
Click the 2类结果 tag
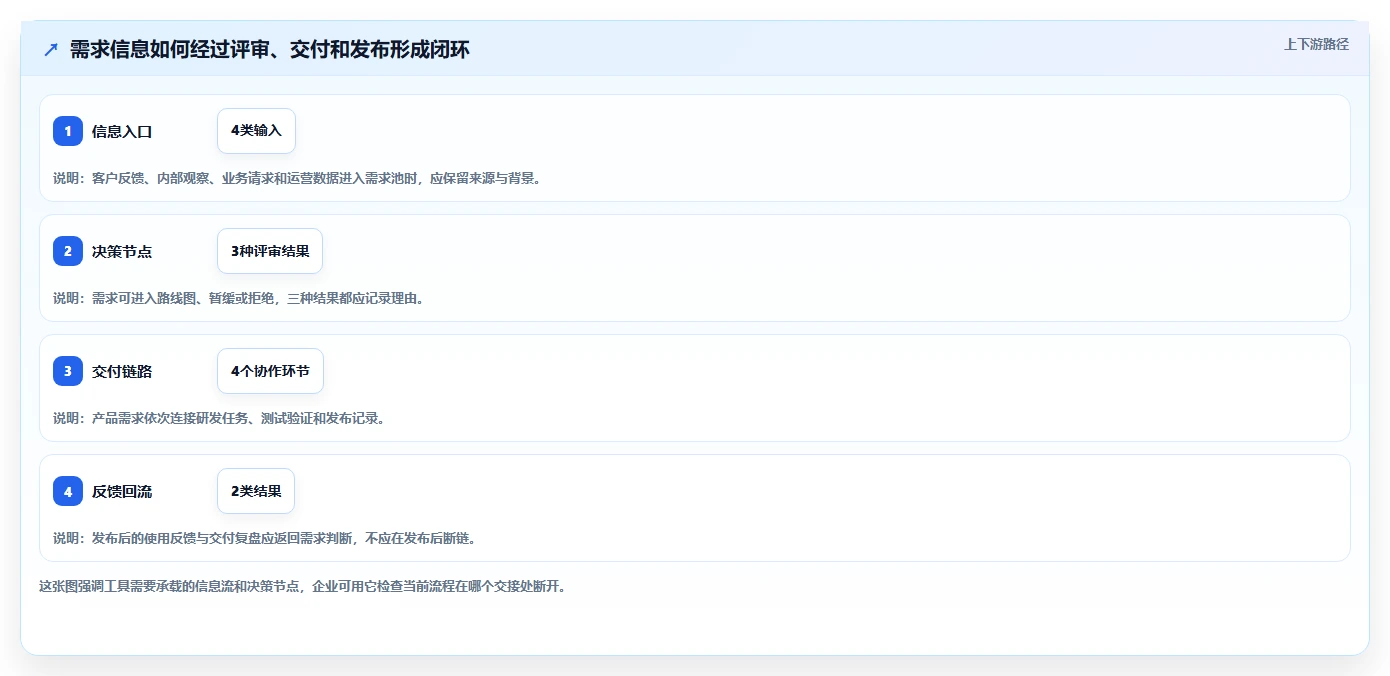tap(256, 491)
